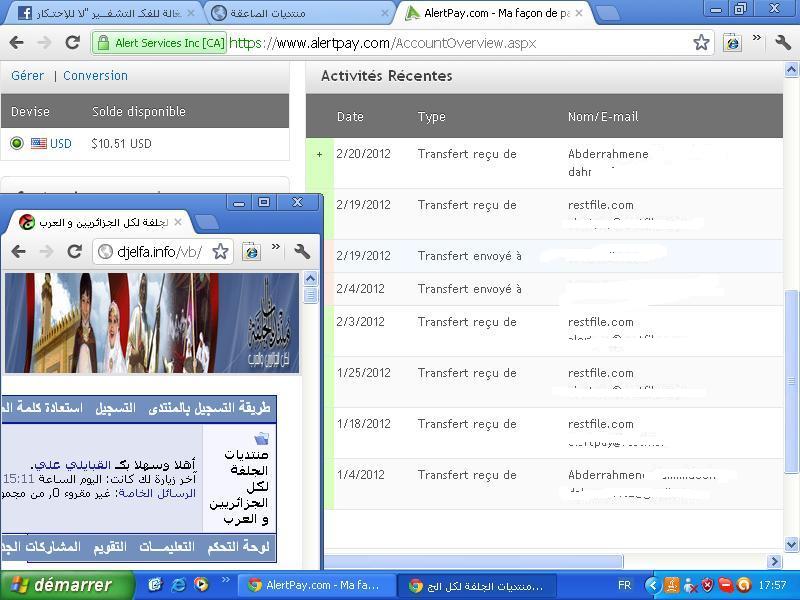
Task: Bookmark djelfa.info with the star icon
Action: [220, 251]
